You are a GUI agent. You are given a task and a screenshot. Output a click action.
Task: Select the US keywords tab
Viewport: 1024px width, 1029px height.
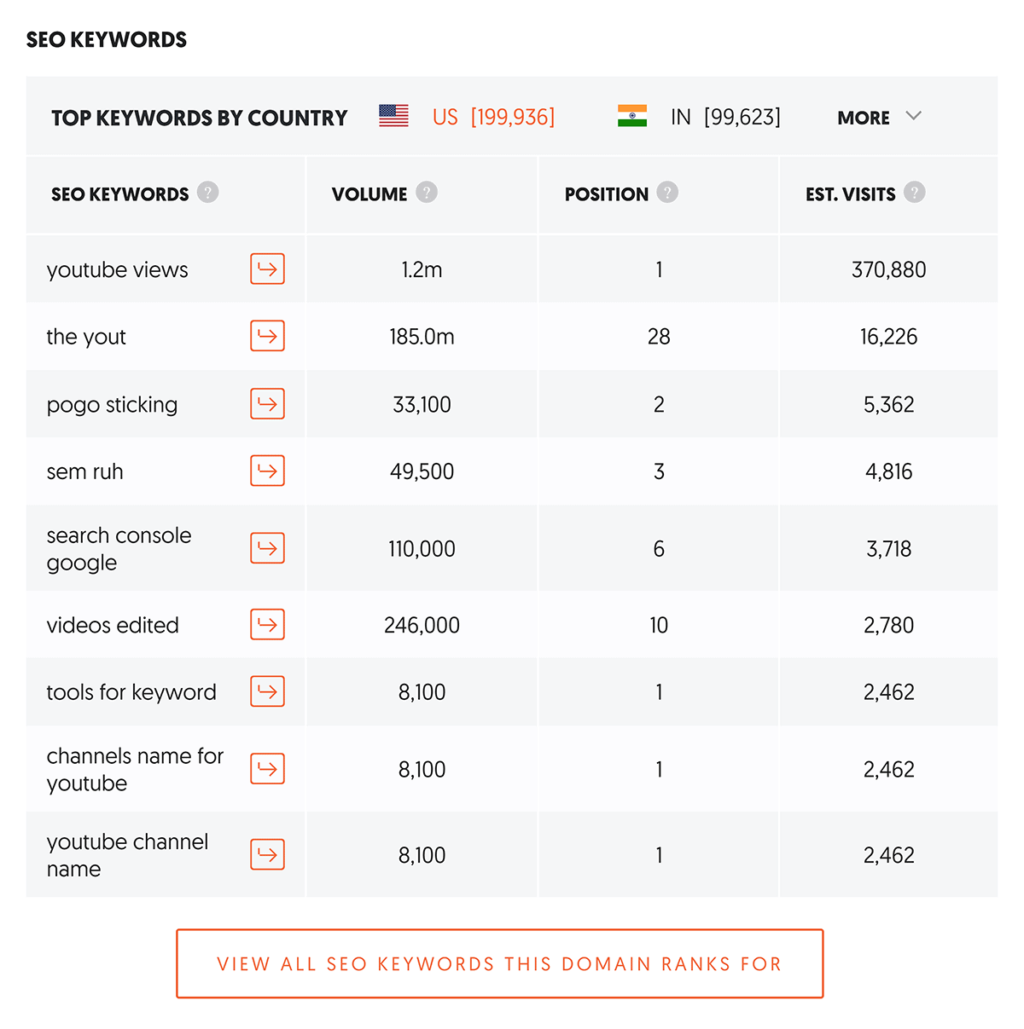tap(468, 117)
